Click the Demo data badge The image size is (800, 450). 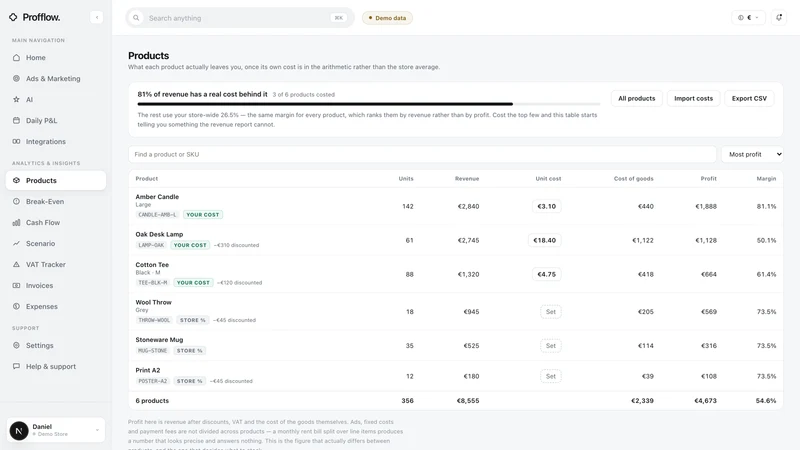(x=387, y=18)
